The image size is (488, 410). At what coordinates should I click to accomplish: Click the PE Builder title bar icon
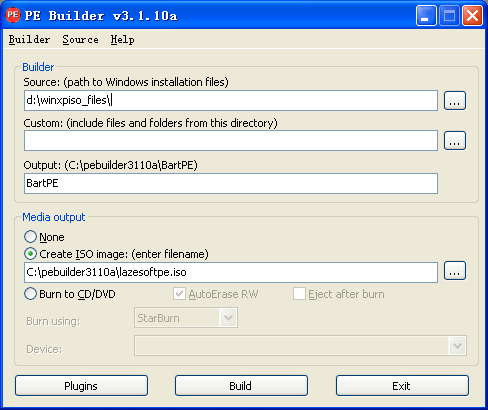[13, 15]
